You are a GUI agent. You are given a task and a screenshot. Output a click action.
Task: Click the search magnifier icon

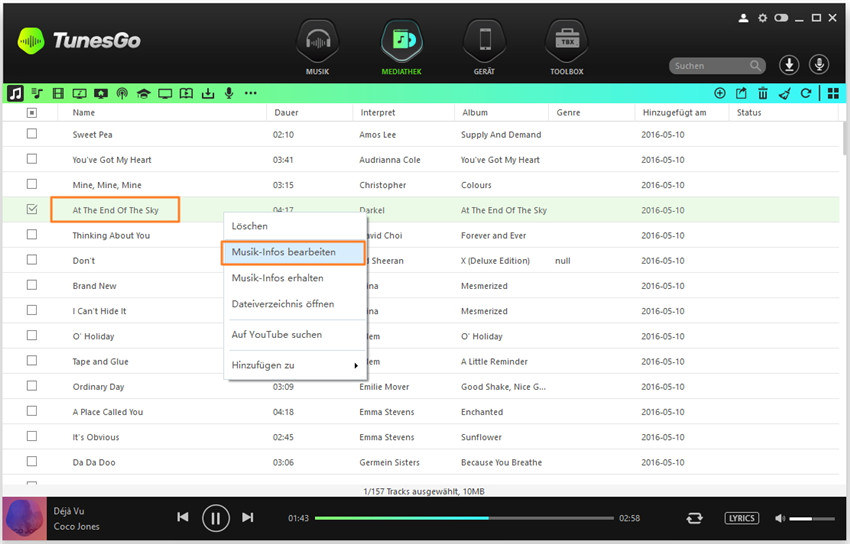755,66
